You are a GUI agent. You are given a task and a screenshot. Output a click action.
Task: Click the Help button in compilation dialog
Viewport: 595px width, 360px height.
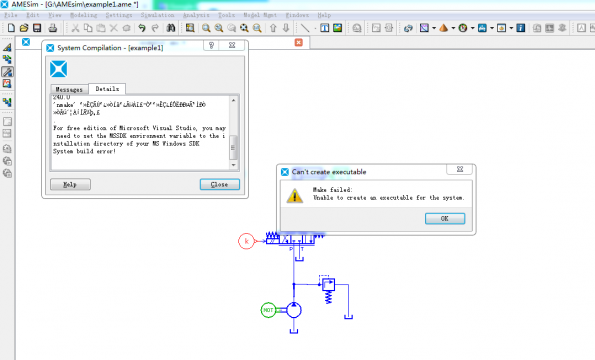[70, 184]
